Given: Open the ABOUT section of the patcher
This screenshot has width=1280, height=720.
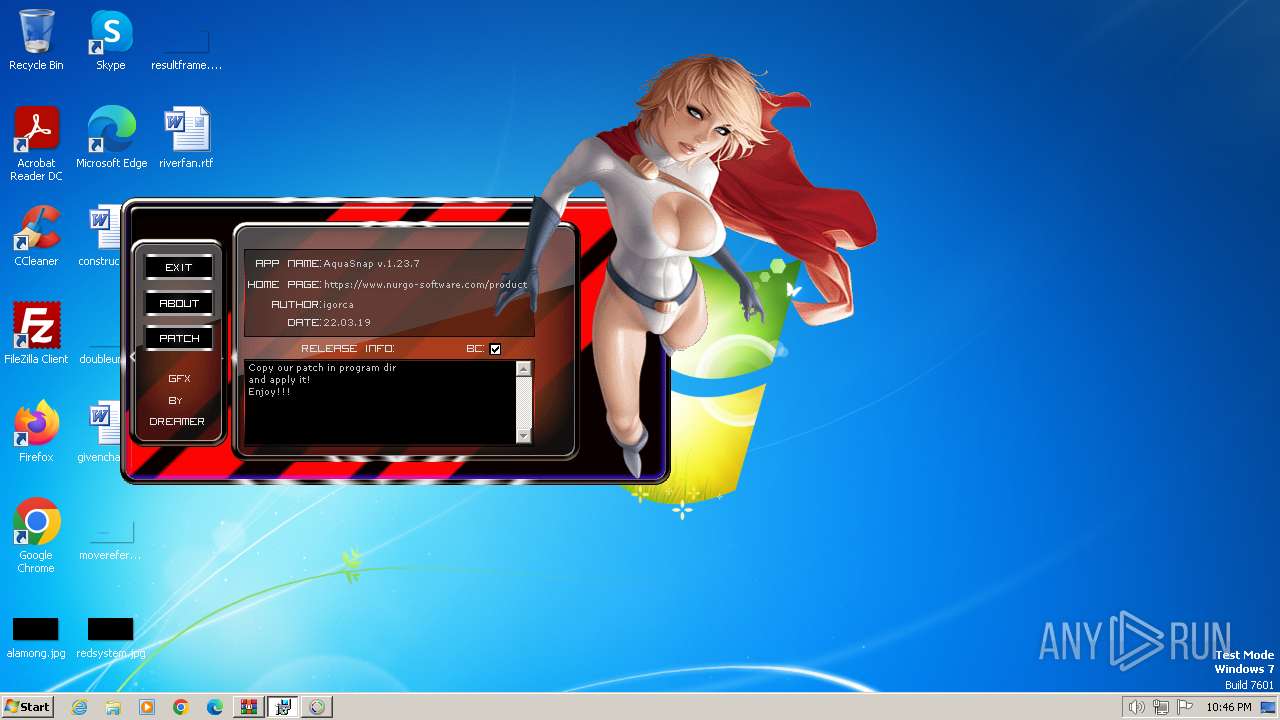Looking at the screenshot, I should click(x=179, y=303).
